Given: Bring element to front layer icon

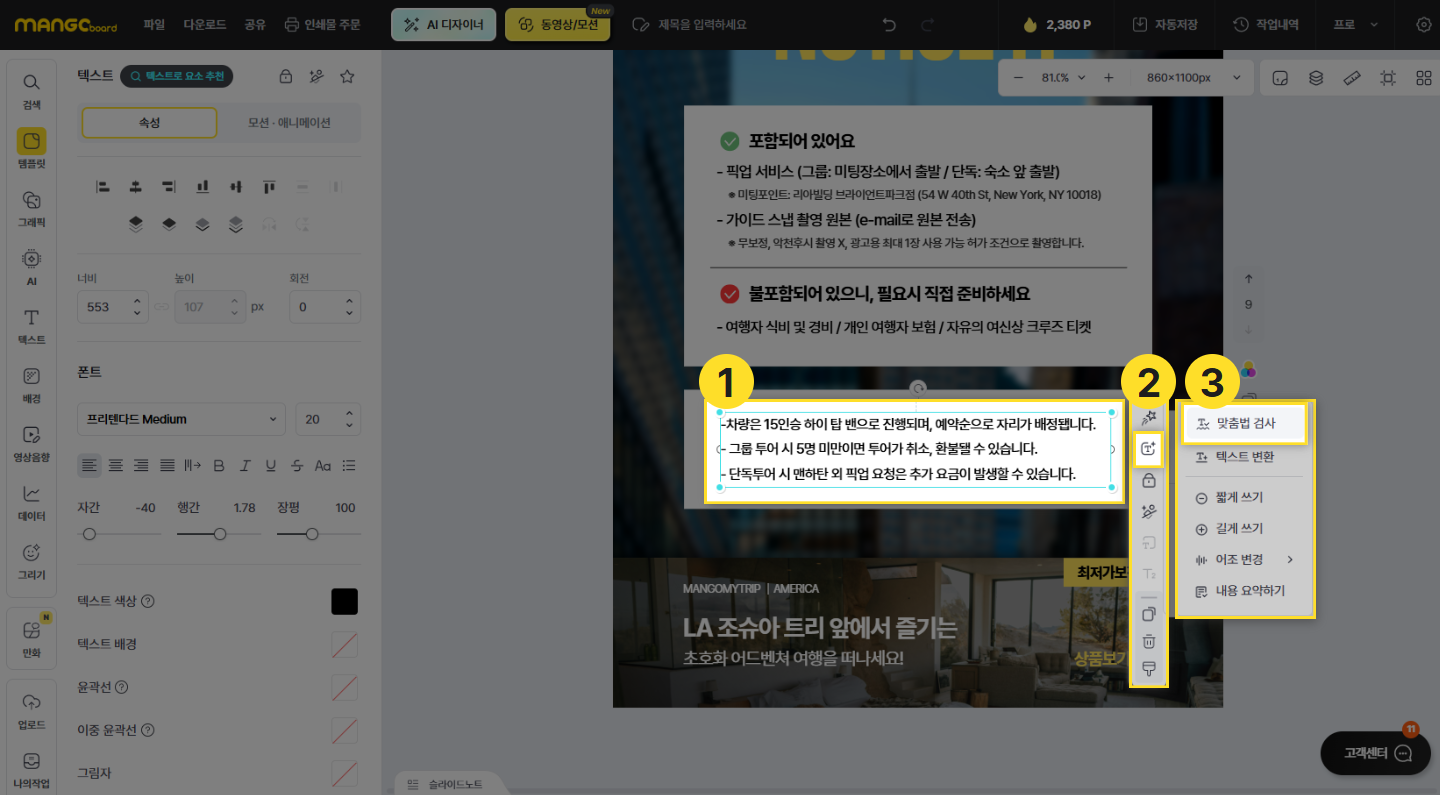Looking at the screenshot, I should [x=135, y=224].
